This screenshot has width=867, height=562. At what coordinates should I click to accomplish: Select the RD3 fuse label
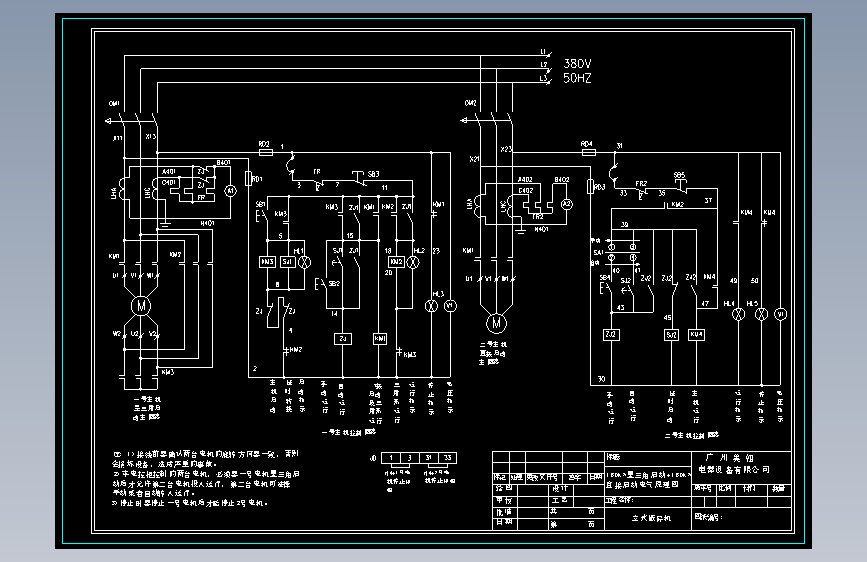(600, 188)
